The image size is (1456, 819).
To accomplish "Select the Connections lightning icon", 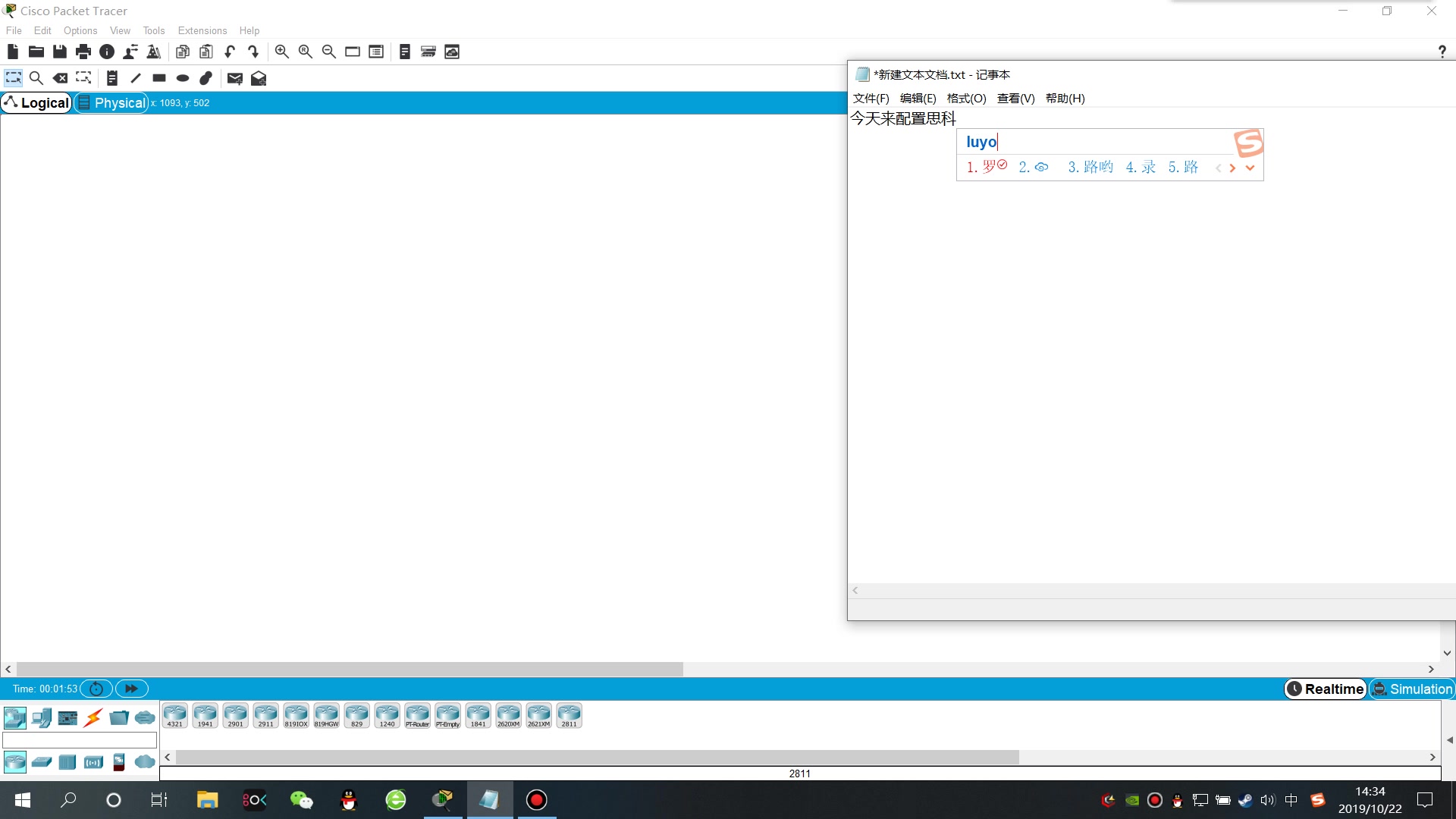I will tap(93, 717).
